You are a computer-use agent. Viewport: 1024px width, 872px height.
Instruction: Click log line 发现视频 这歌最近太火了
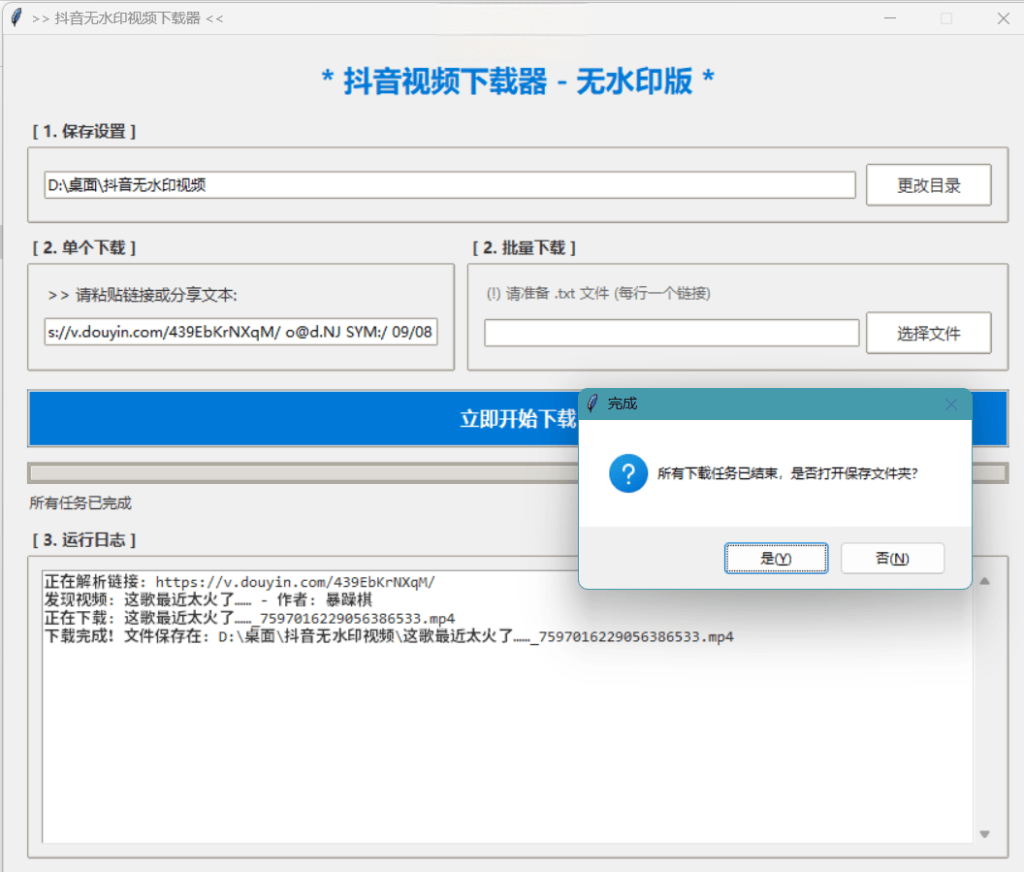pos(208,600)
